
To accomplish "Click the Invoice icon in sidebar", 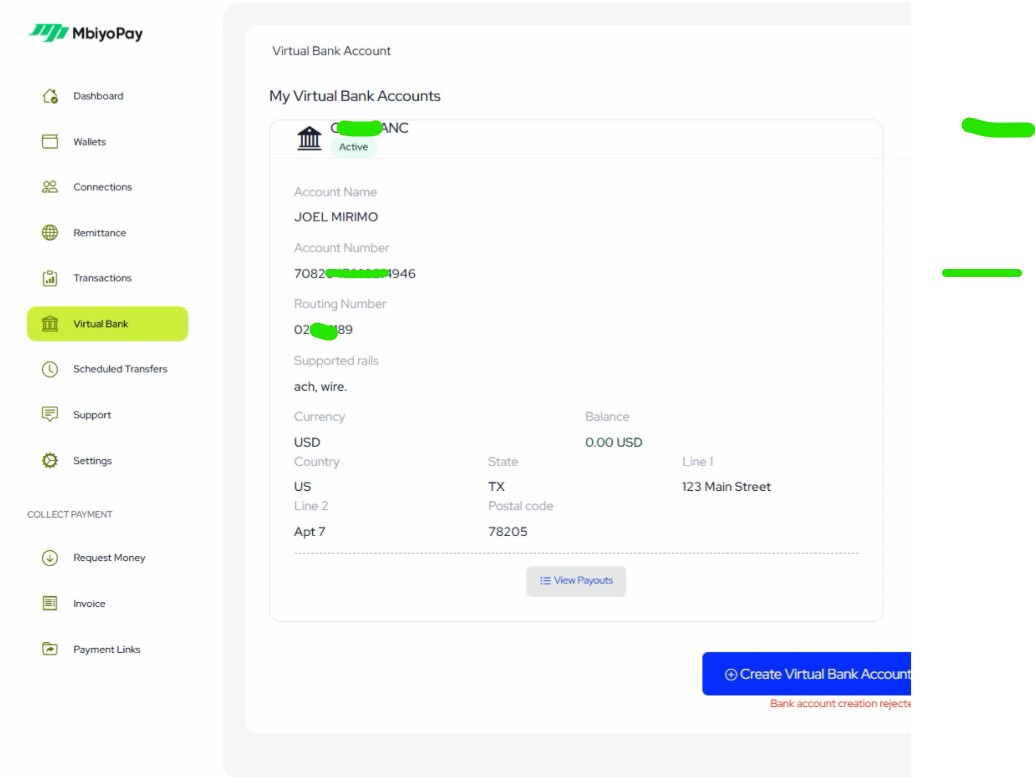I will [50, 604].
